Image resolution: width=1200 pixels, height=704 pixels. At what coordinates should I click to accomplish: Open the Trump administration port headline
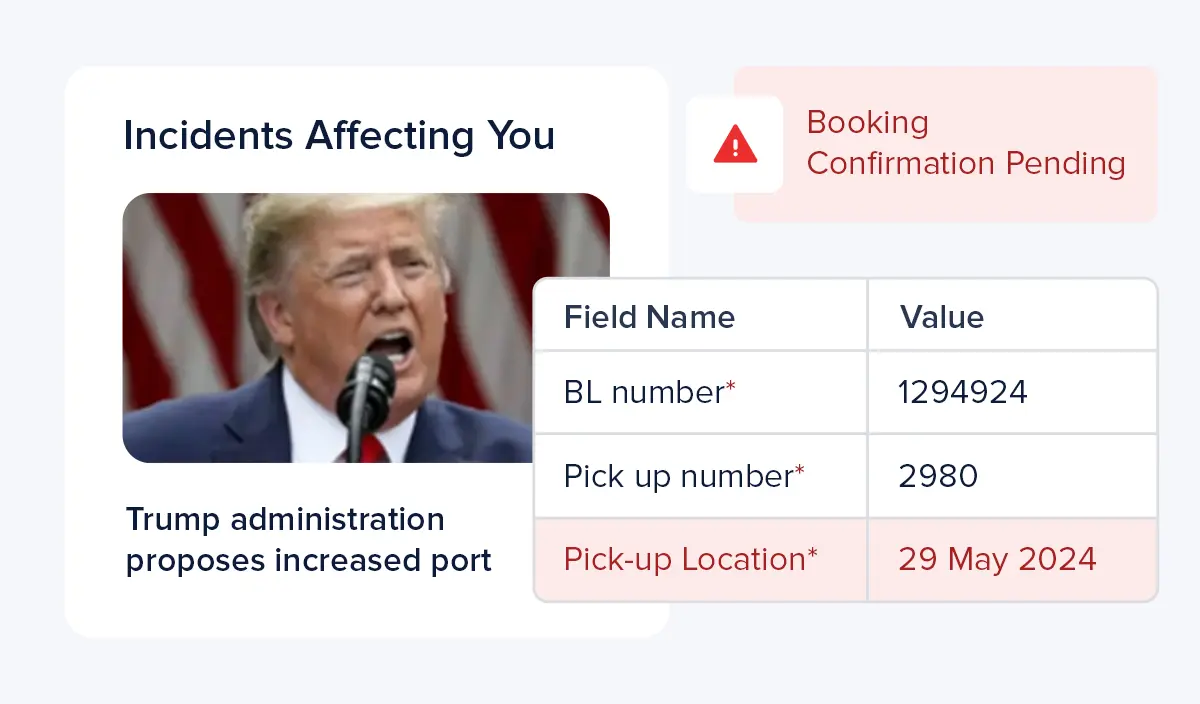(308, 540)
